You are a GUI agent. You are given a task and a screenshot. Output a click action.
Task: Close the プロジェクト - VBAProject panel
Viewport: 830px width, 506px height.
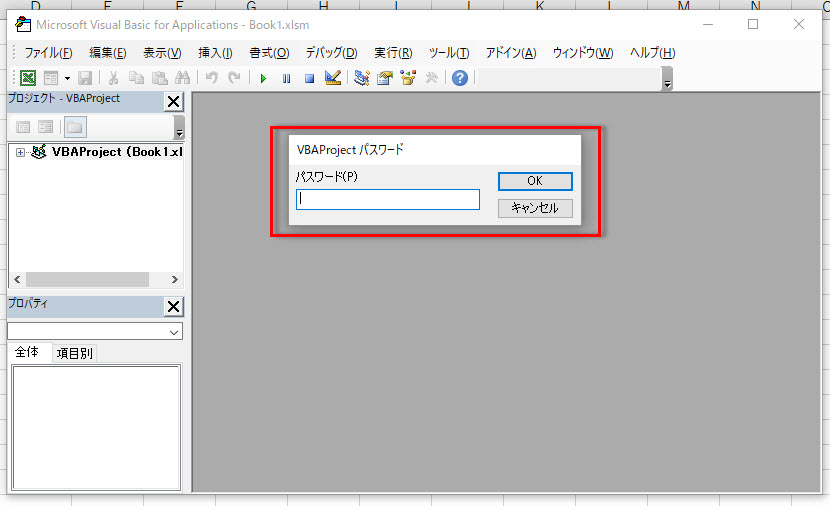pos(174,102)
